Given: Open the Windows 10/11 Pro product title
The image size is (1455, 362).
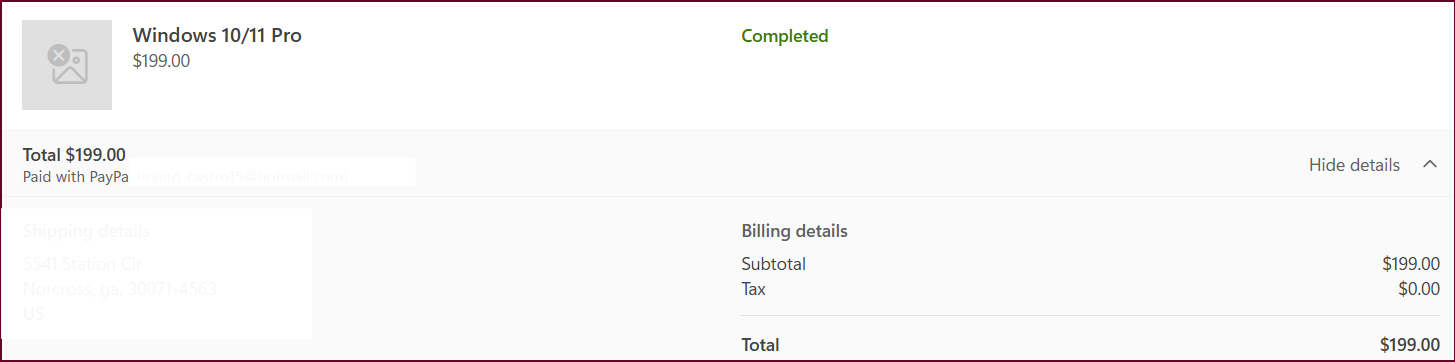Looking at the screenshot, I should pos(217,35).
